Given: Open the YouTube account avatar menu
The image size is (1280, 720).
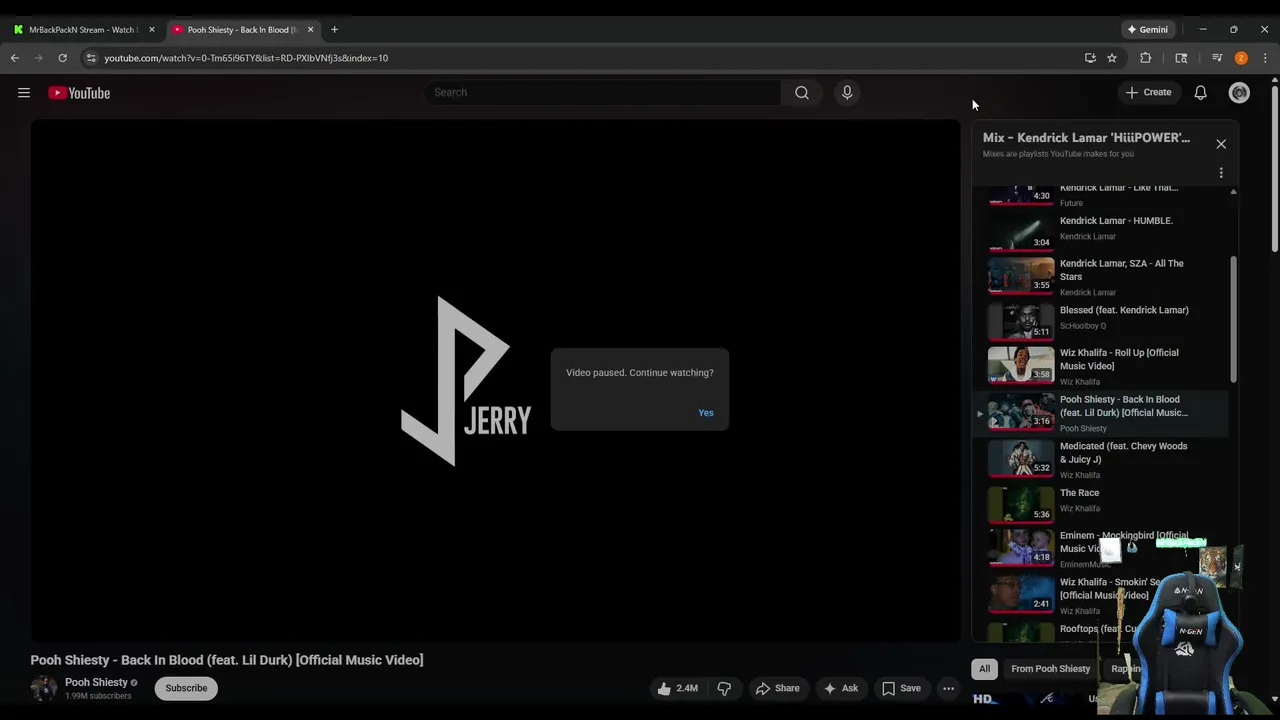Looking at the screenshot, I should (x=1239, y=93).
